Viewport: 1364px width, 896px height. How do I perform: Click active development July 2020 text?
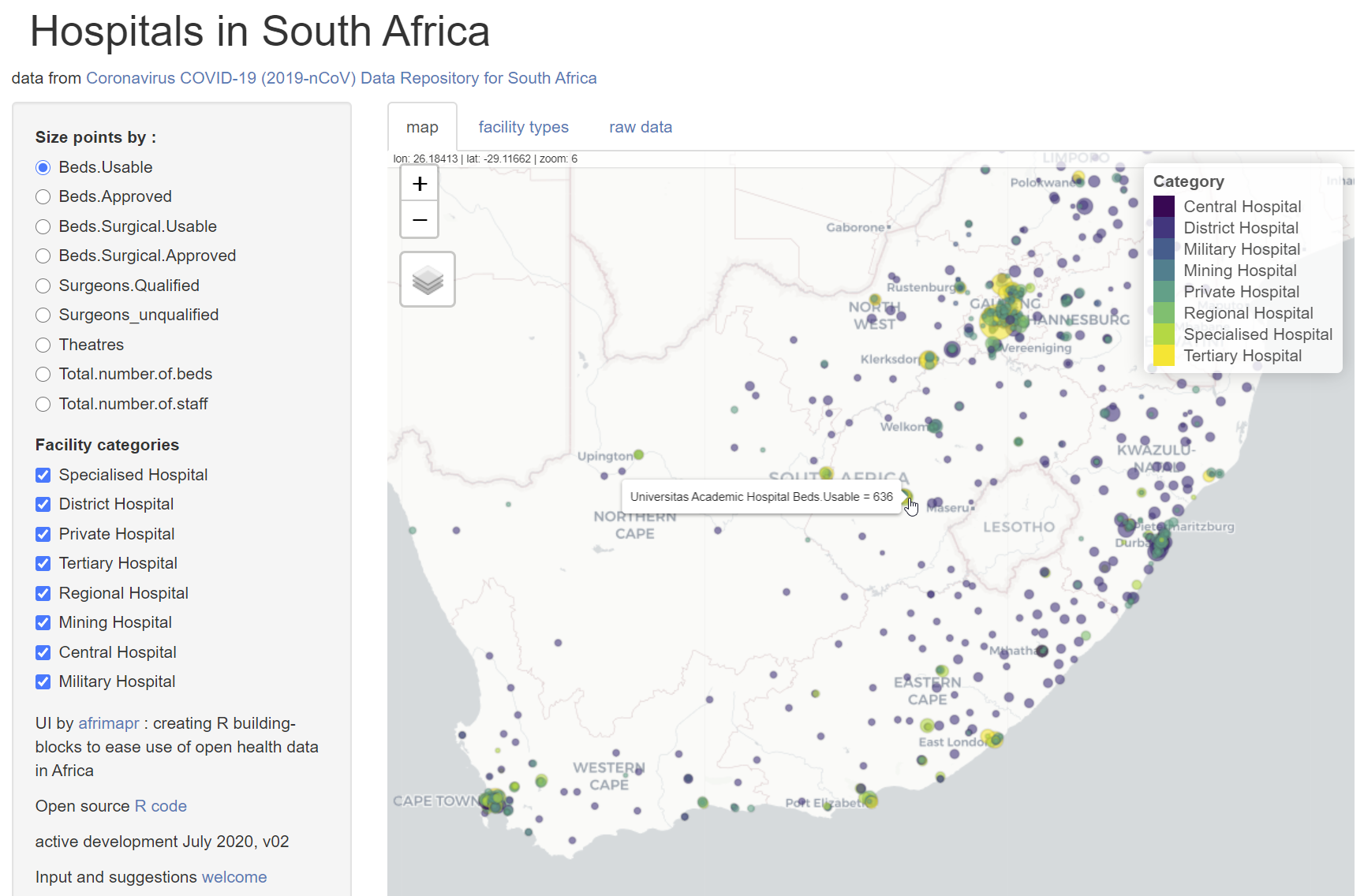point(162,842)
